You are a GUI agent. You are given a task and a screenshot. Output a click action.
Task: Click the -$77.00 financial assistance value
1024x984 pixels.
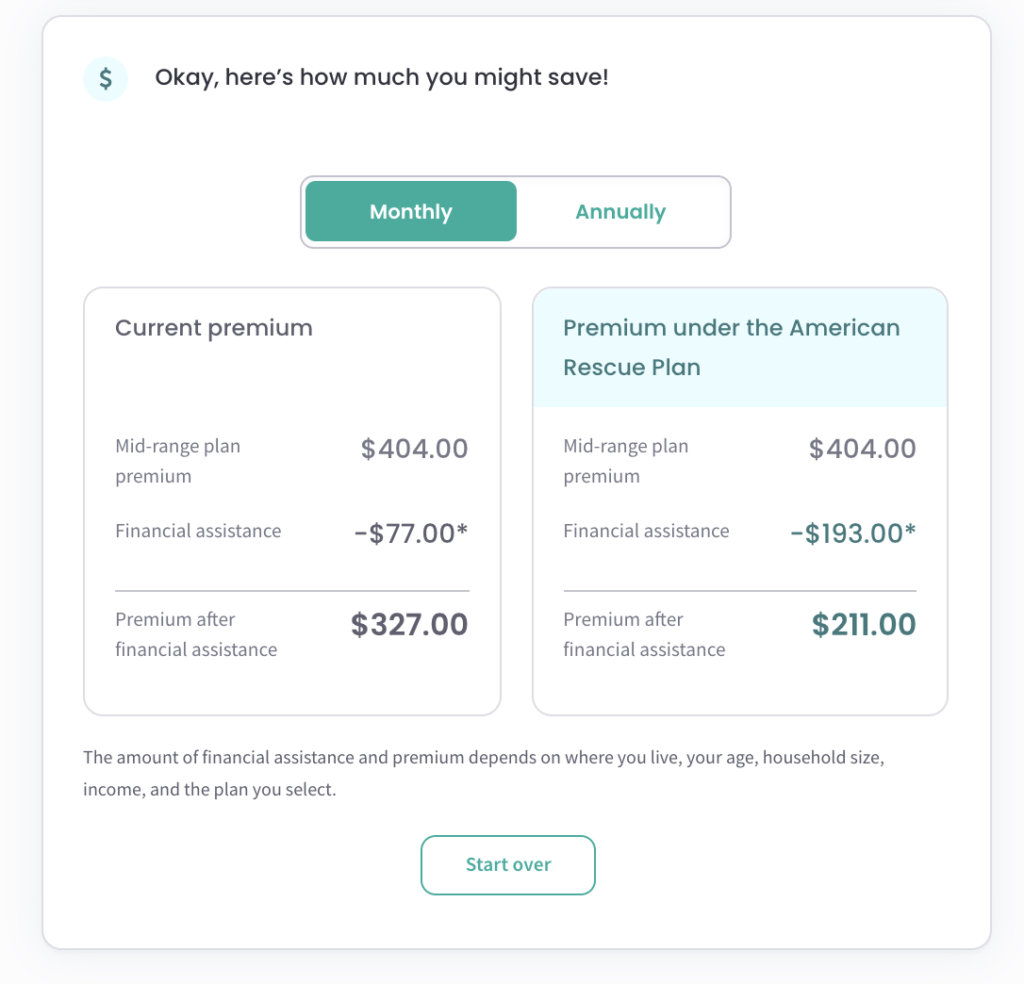411,533
